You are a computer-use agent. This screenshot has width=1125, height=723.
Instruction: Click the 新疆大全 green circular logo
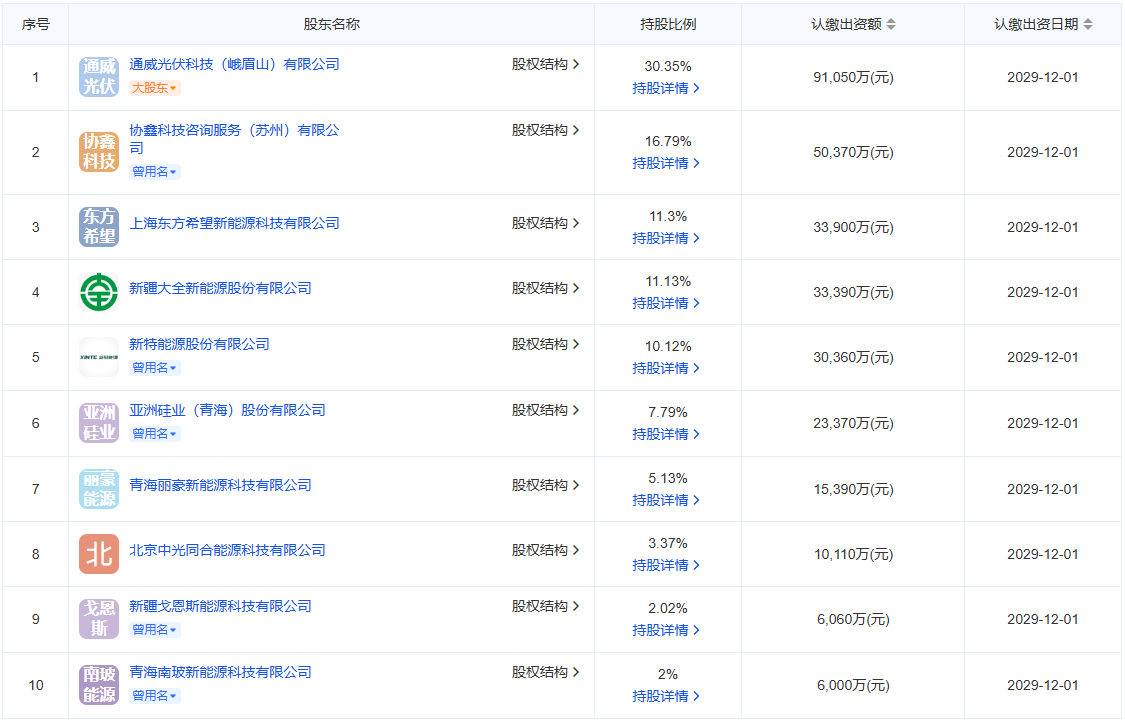[99, 292]
